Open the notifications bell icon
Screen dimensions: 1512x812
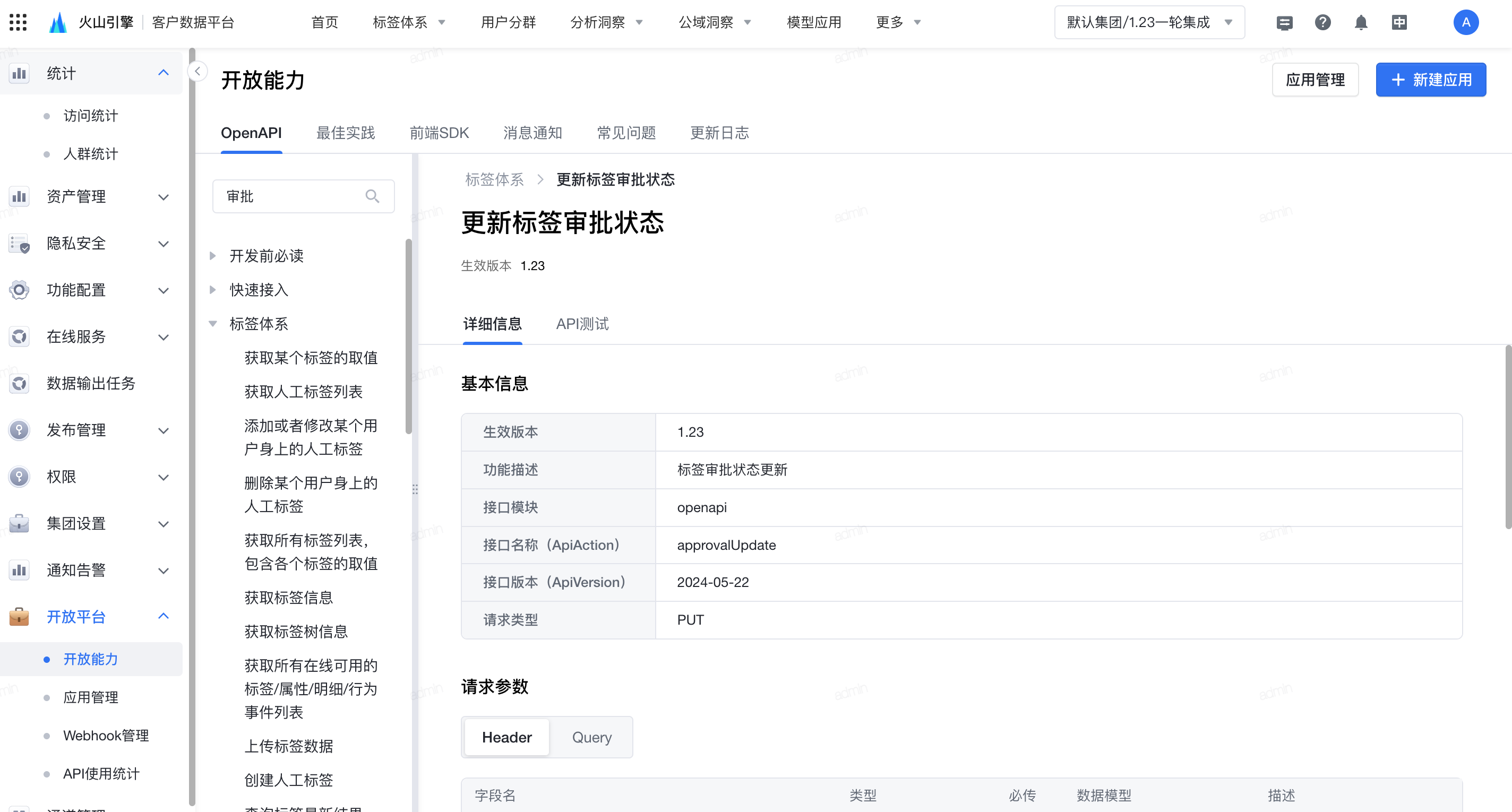pyautogui.click(x=1361, y=23)
